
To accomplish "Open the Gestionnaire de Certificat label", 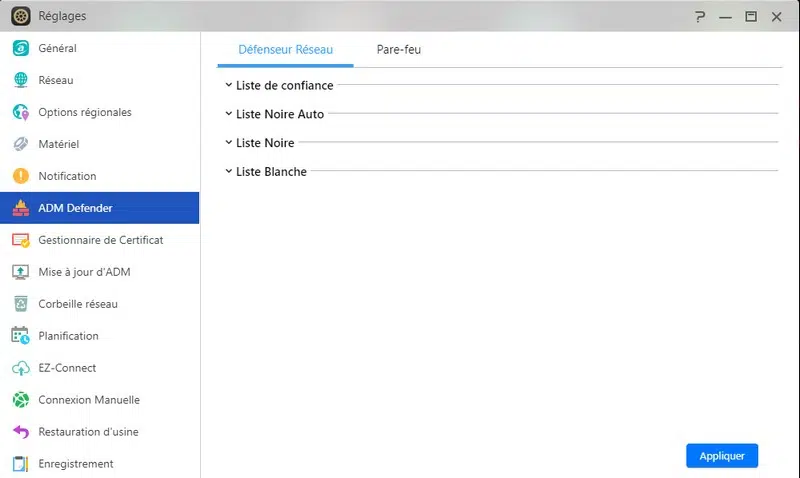I will 101,240.
